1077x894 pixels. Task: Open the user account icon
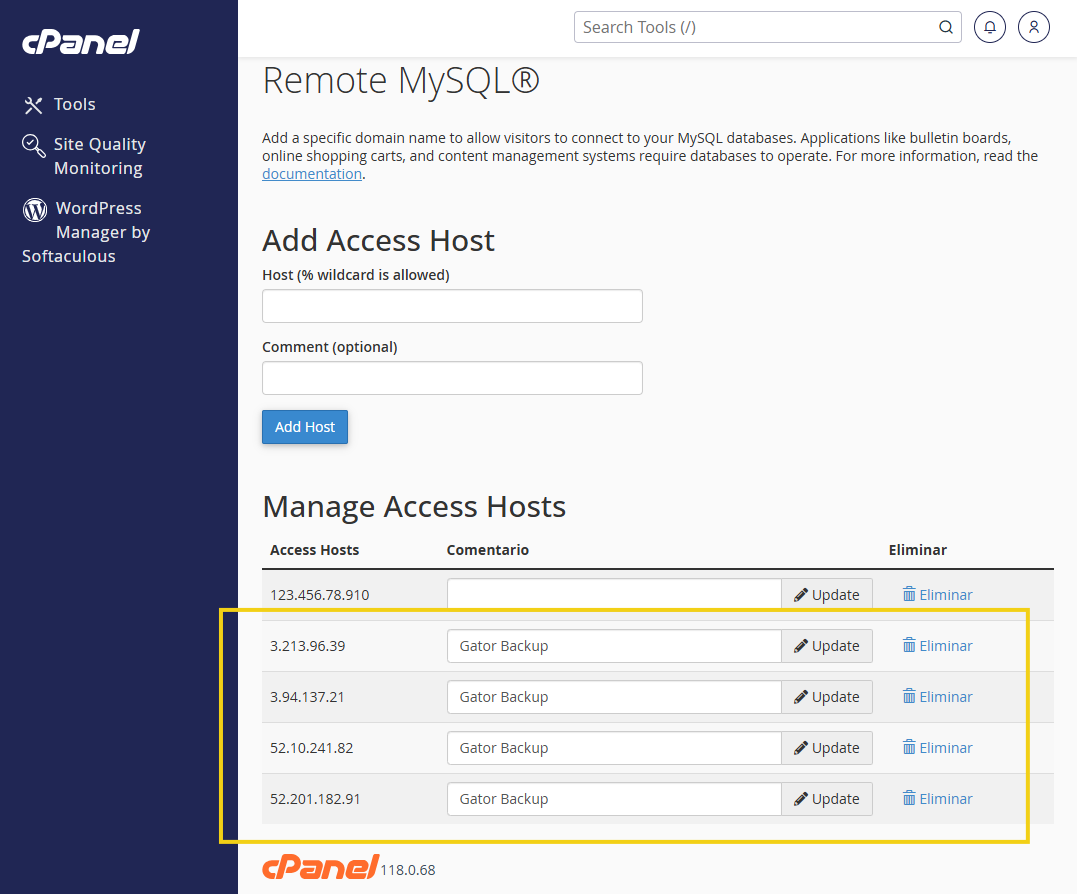click(1034, 27)
